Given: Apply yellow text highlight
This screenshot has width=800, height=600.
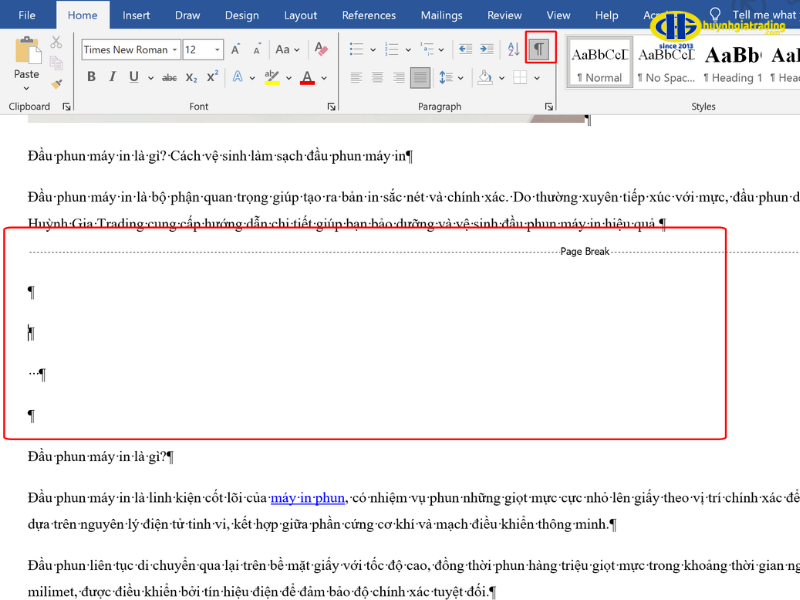Looking at the screenshot, I should 272,77.
